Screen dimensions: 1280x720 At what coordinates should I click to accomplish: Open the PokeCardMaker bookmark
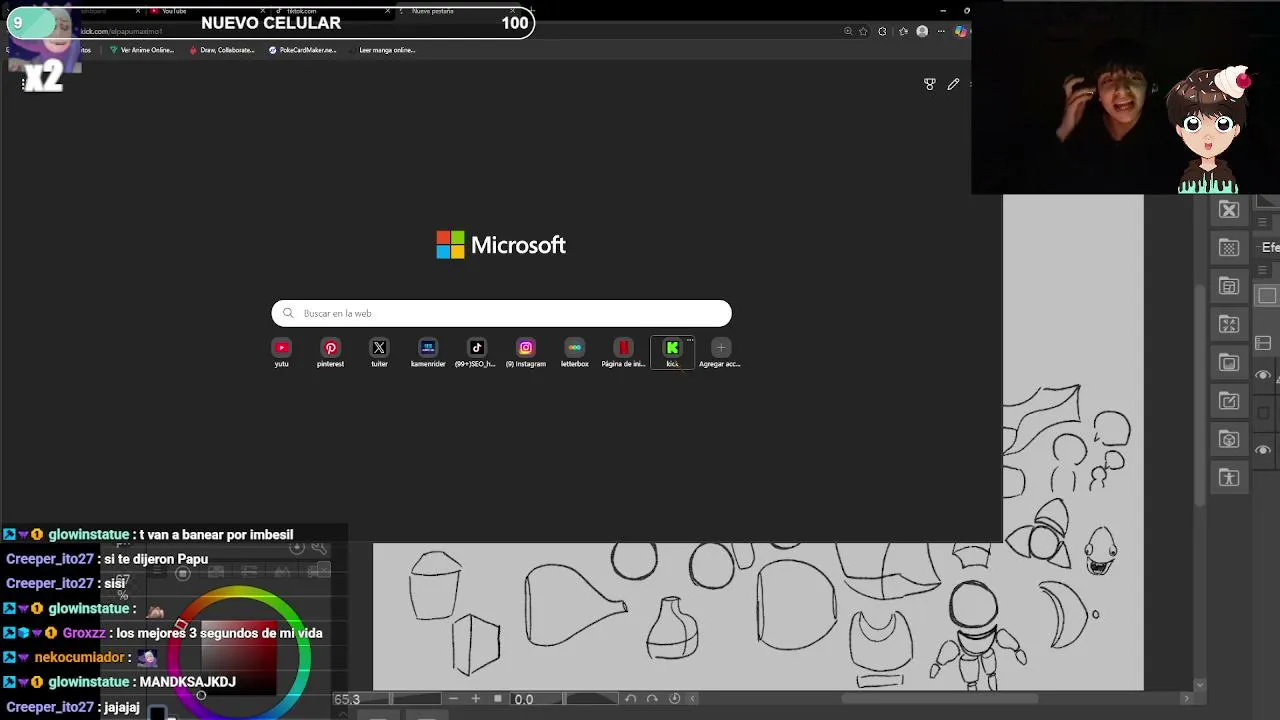coord(302,50)
